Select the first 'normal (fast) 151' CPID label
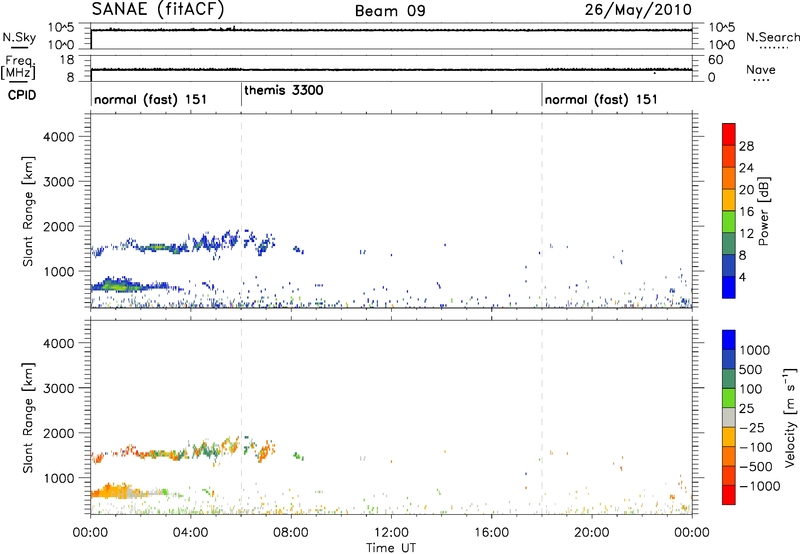Image resolution: width=800 pixels, height=554 pixels. point(151,99)
